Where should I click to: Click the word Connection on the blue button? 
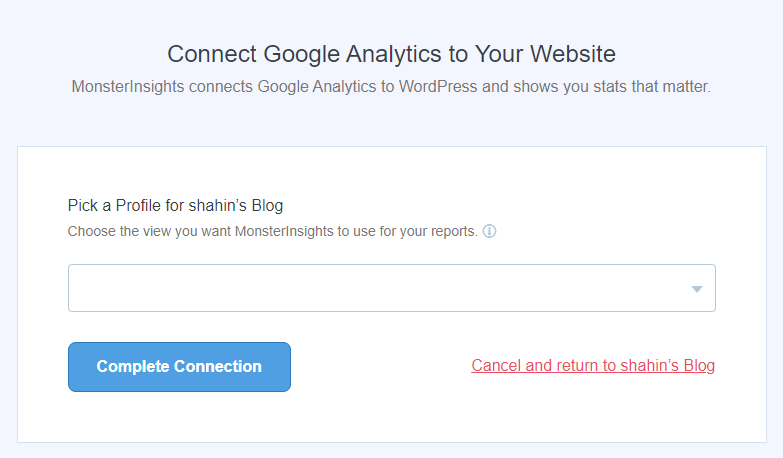point(218,367)
